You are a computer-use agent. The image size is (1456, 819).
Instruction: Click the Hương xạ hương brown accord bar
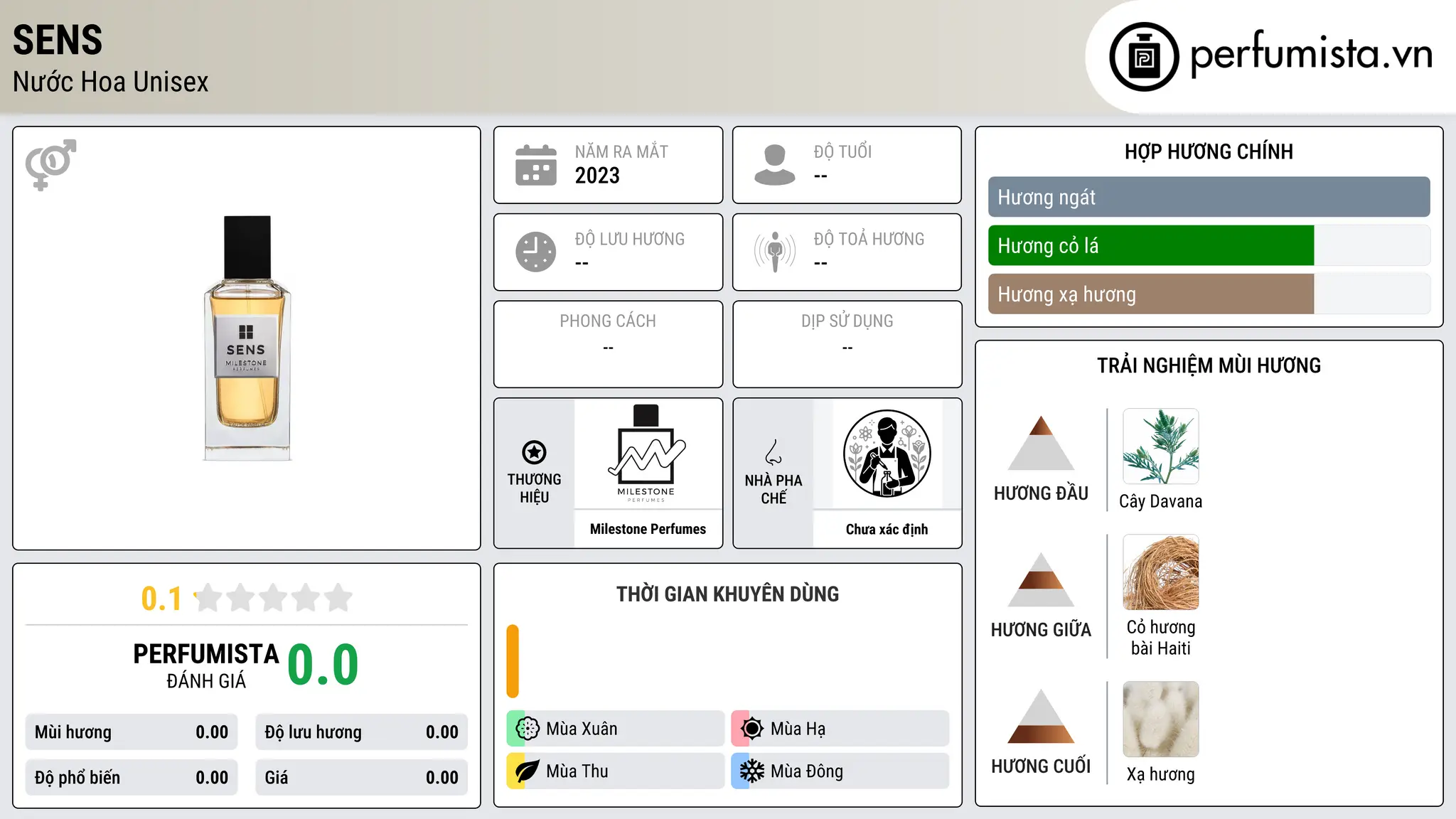pos(1151,294)
